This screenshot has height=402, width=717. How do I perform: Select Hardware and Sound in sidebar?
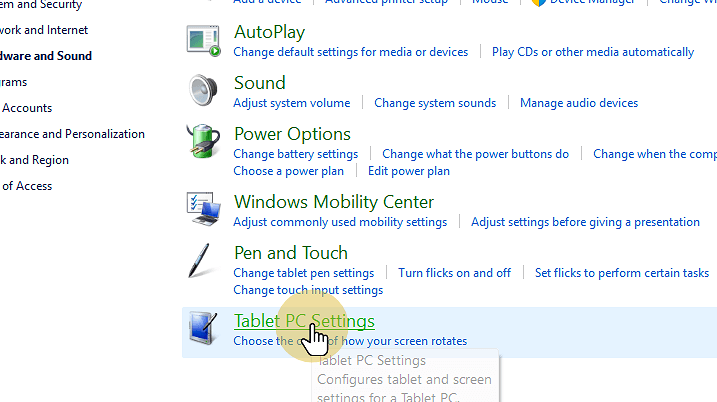click(x=46, y=56)
